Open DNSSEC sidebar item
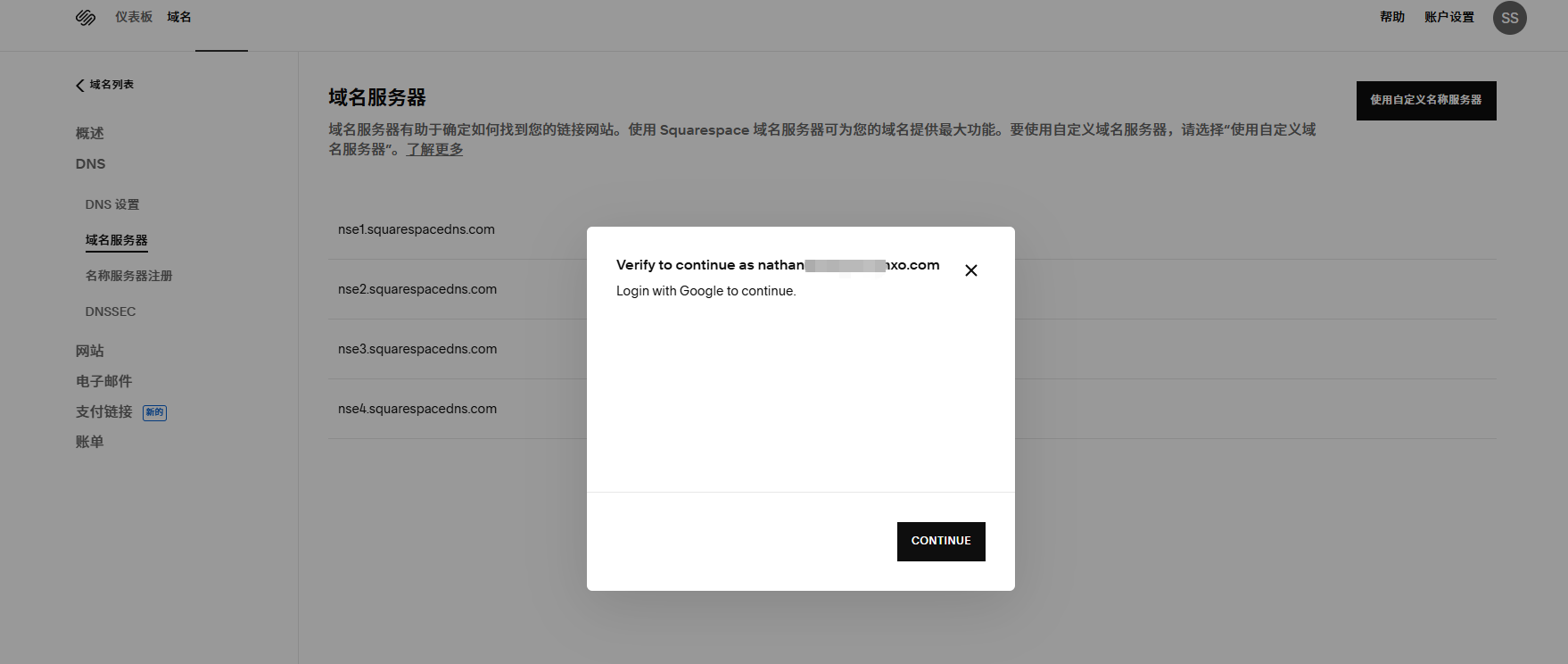 [x=111, y=311]
